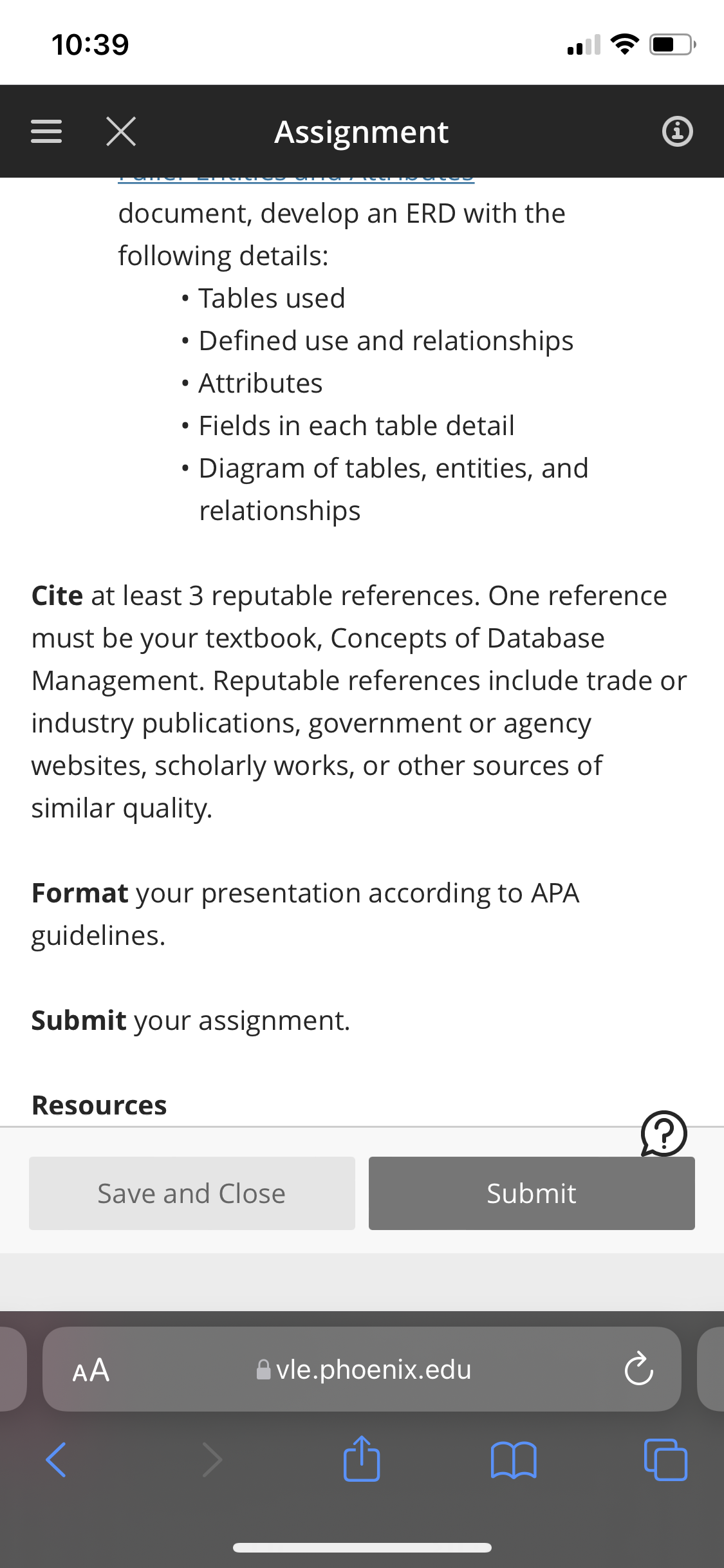The height and width of the screenshot is (1568, 724).
Task: Reload the page with refresh icon
Action: tap(639, 1369)
